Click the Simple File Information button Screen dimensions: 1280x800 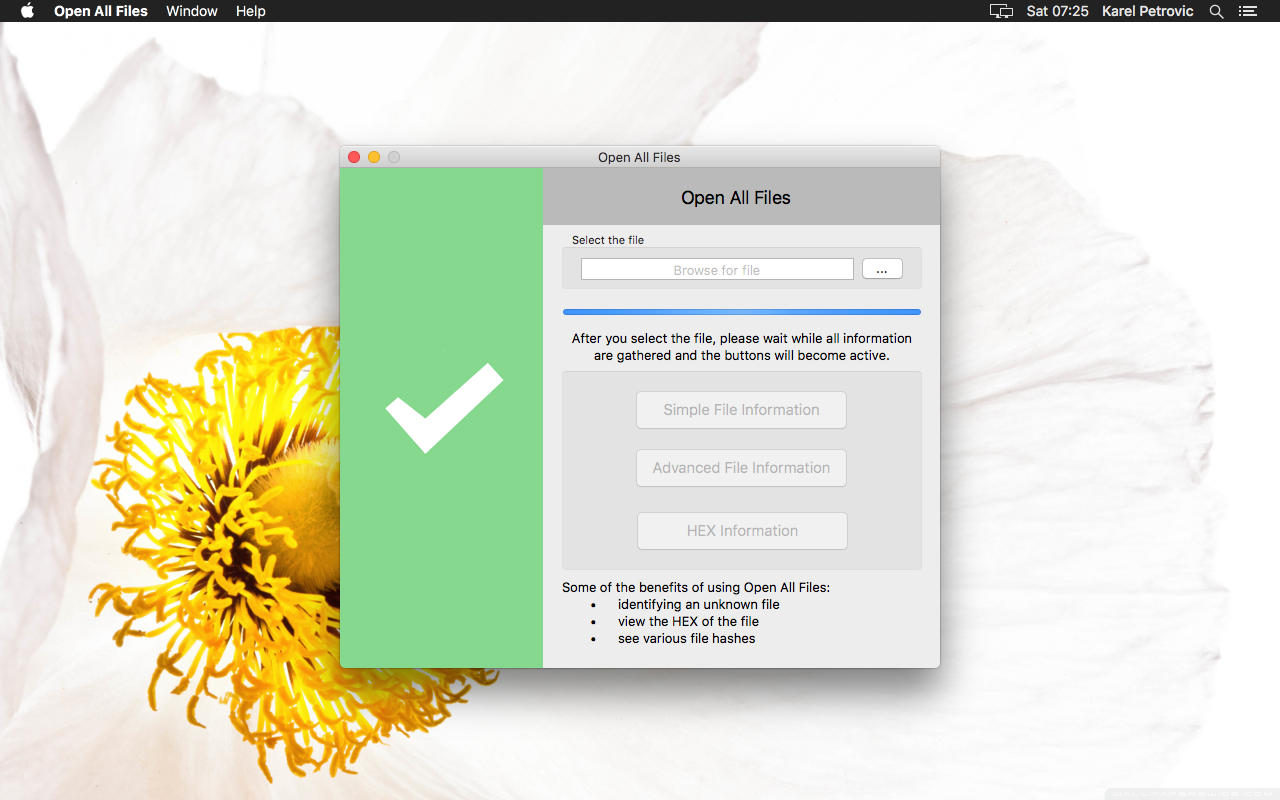pyautogui.click(x=741, y=410)
